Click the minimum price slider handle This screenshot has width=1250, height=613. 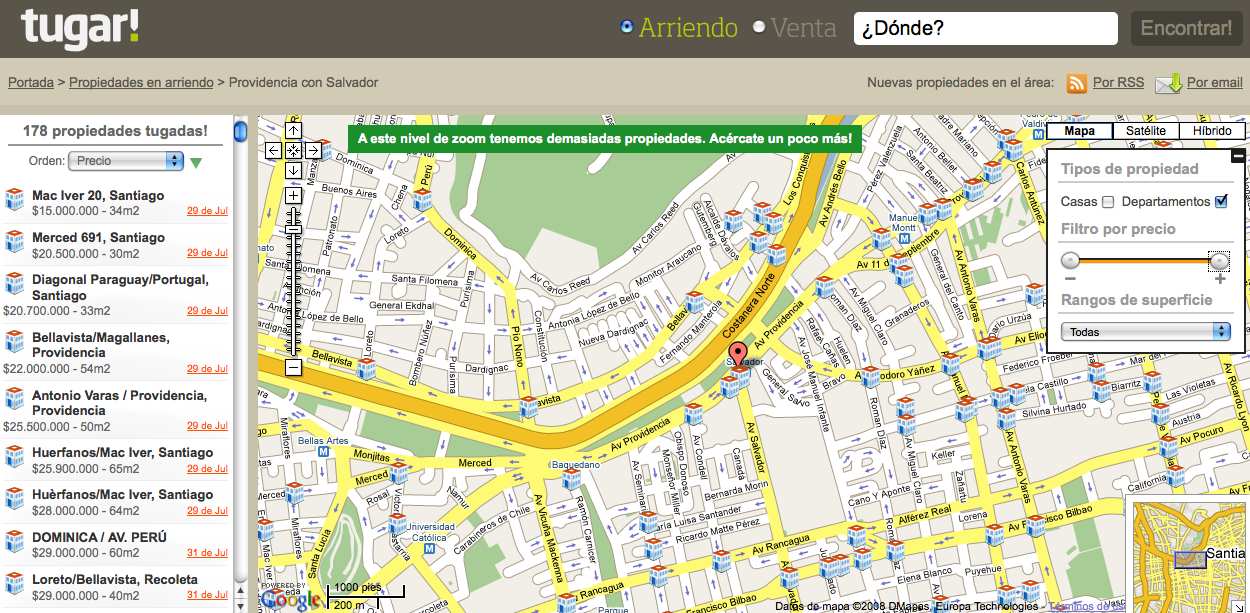[x=1071, y=261]
